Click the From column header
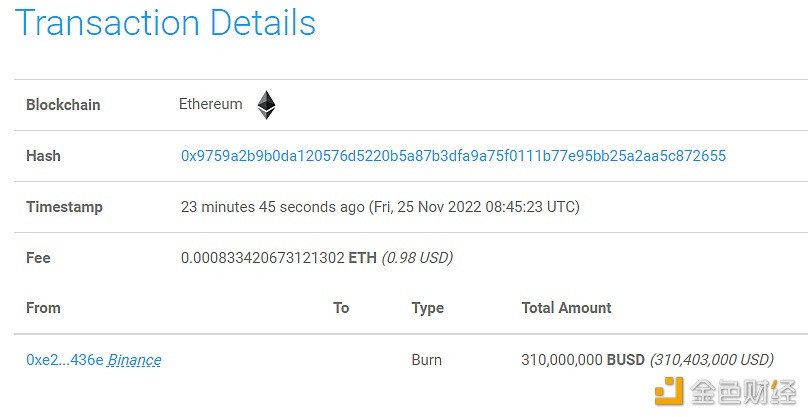The image size is (808, 417). click(x=43, y=308)
